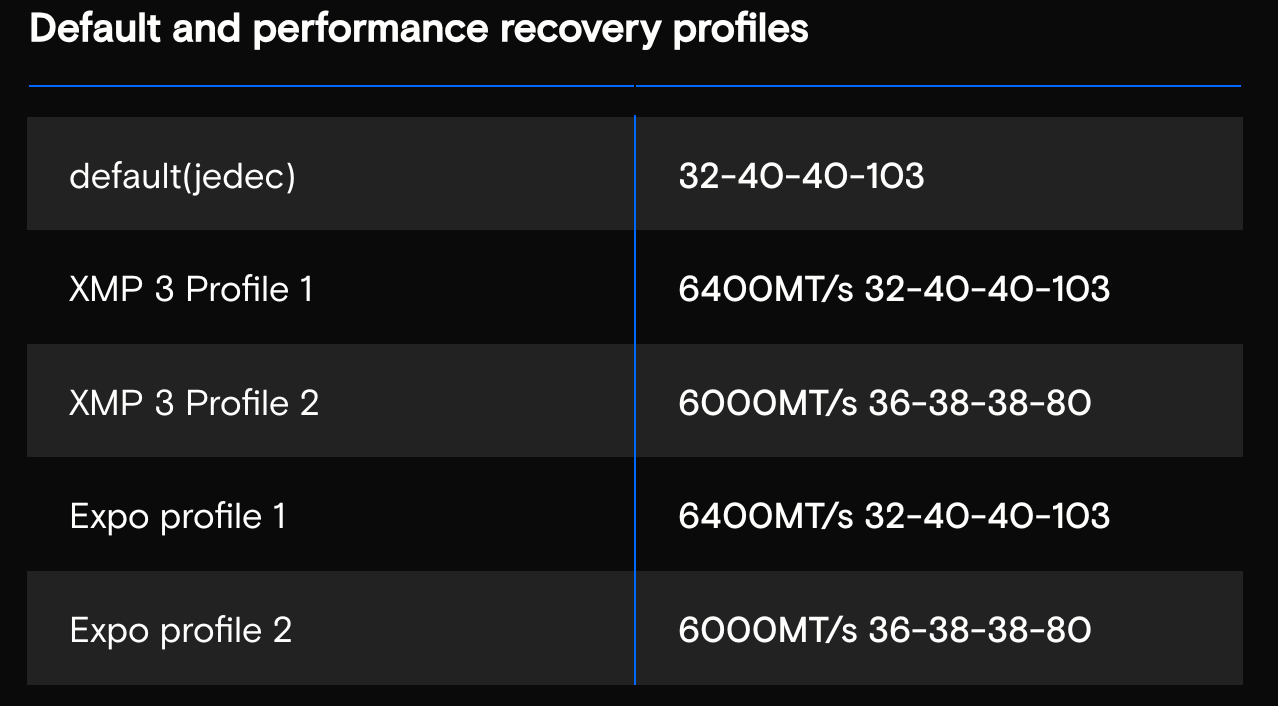Select the 'XMP 3 Profile 2' label cell
The image size is (1278, 706).
click(x=194, y=403)
